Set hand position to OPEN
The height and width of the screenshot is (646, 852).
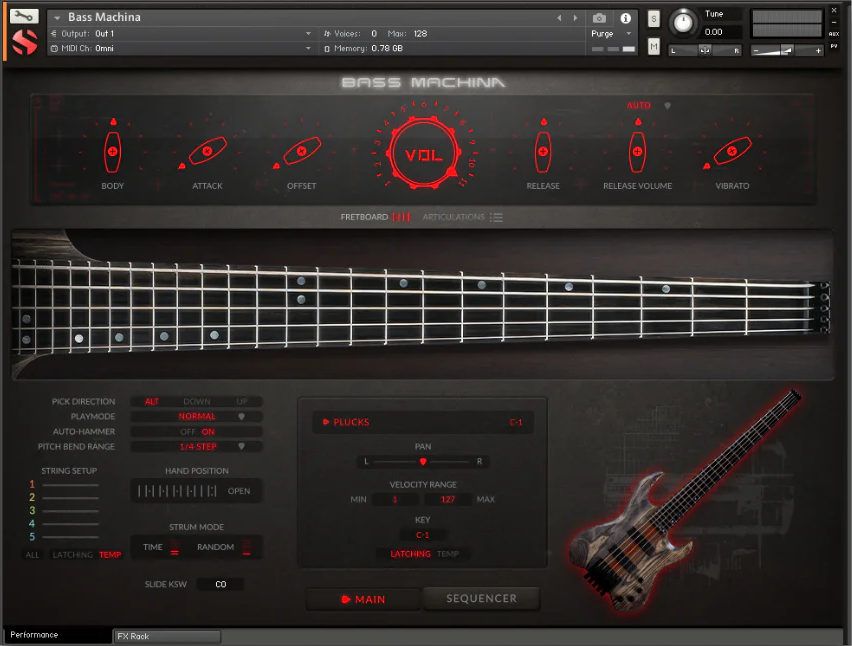point(240,490)
